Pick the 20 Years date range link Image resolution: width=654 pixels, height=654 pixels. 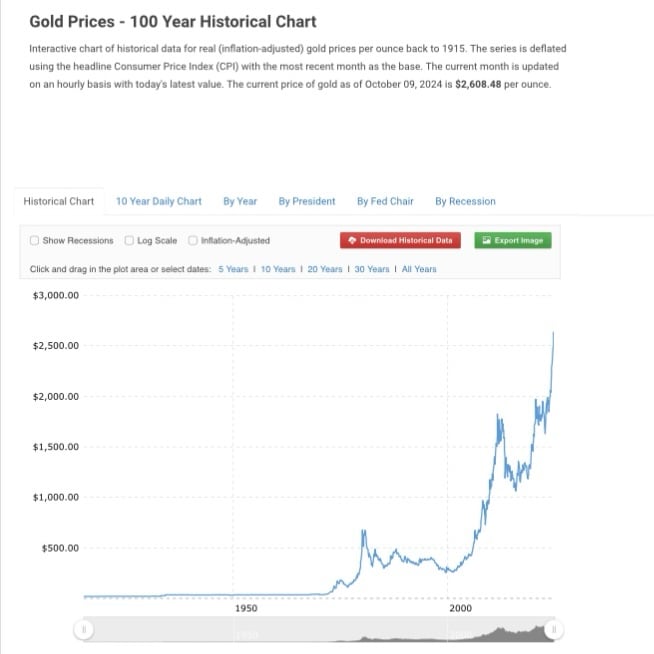(324, 269)
